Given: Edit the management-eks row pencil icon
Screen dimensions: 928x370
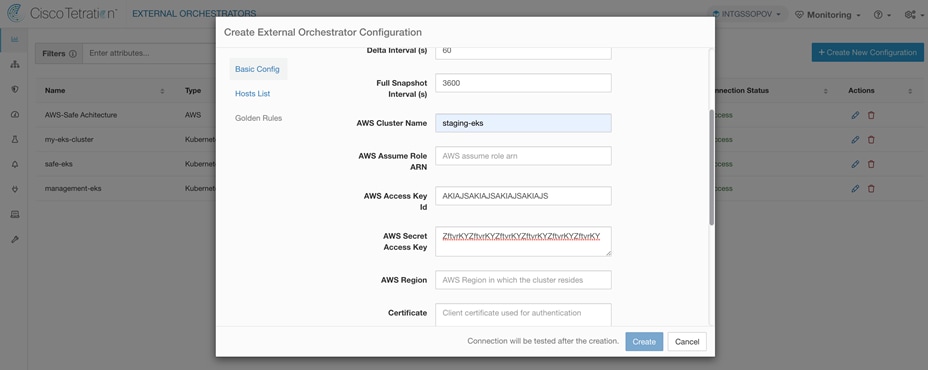Looking at the screenshot, I should 855,188.
